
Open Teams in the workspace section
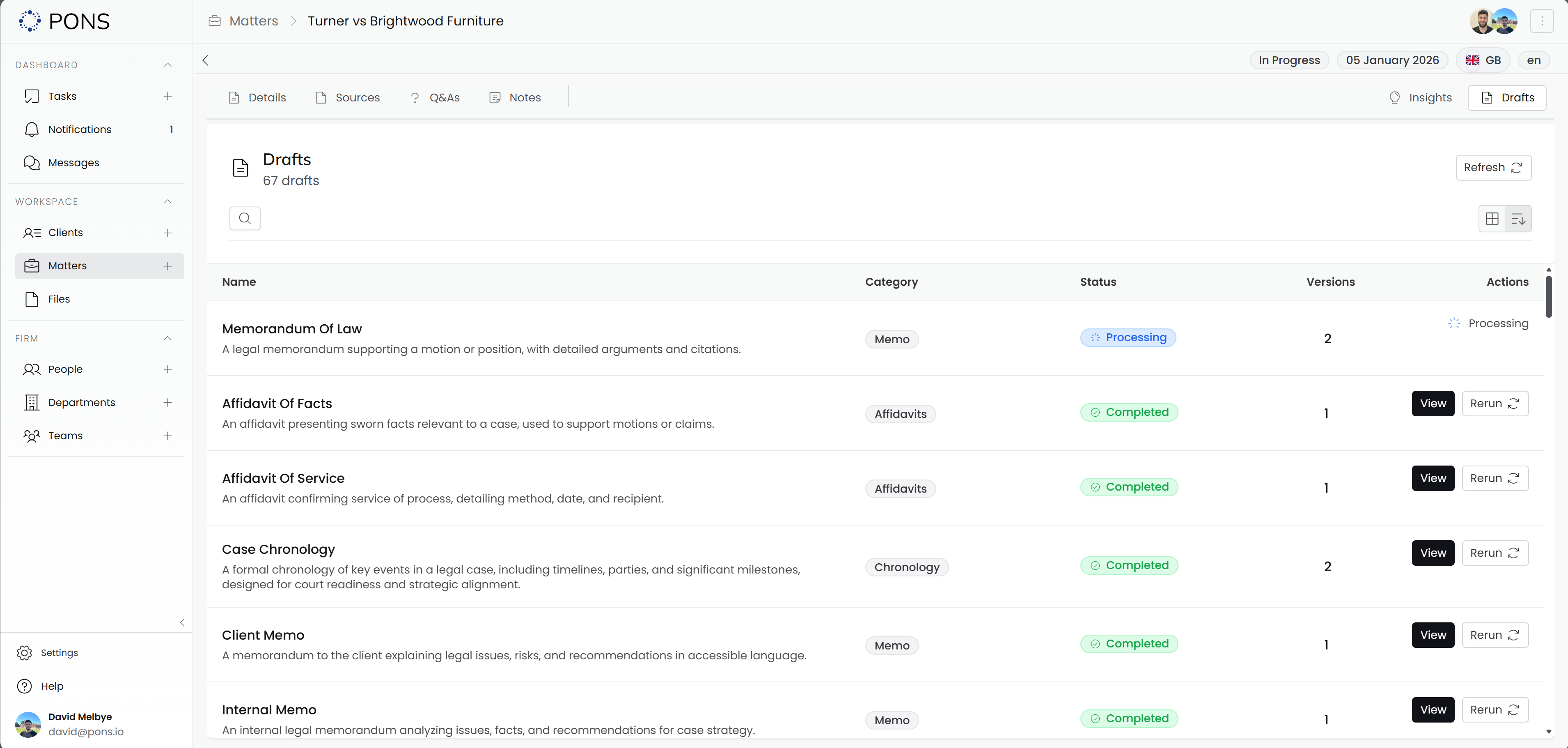(x=65, y=435)
